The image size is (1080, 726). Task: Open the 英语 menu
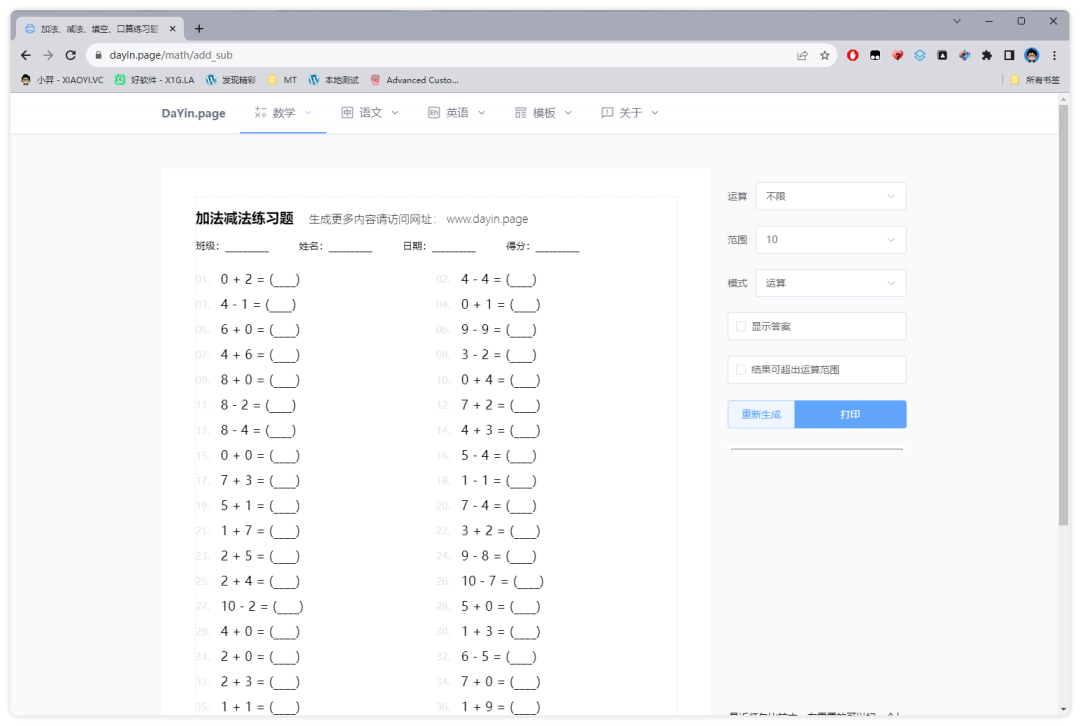tap(457, 112)
